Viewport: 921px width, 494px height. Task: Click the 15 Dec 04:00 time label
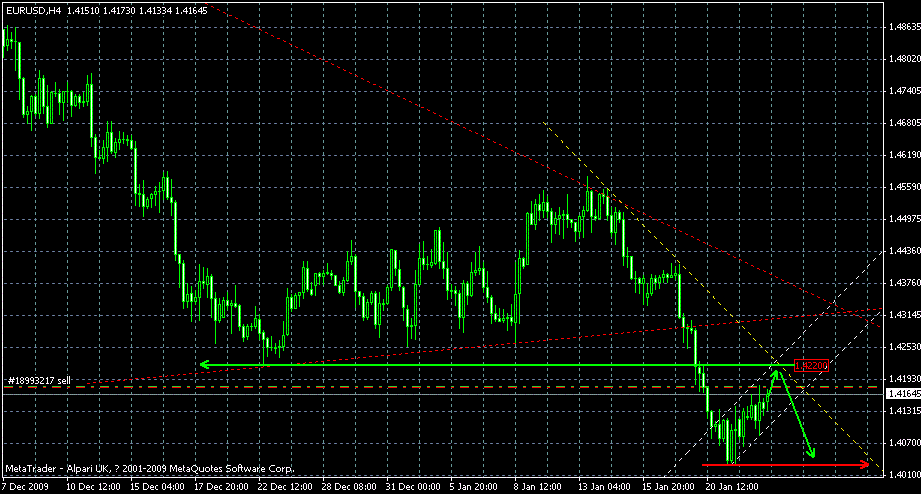[x=157, y=487]
